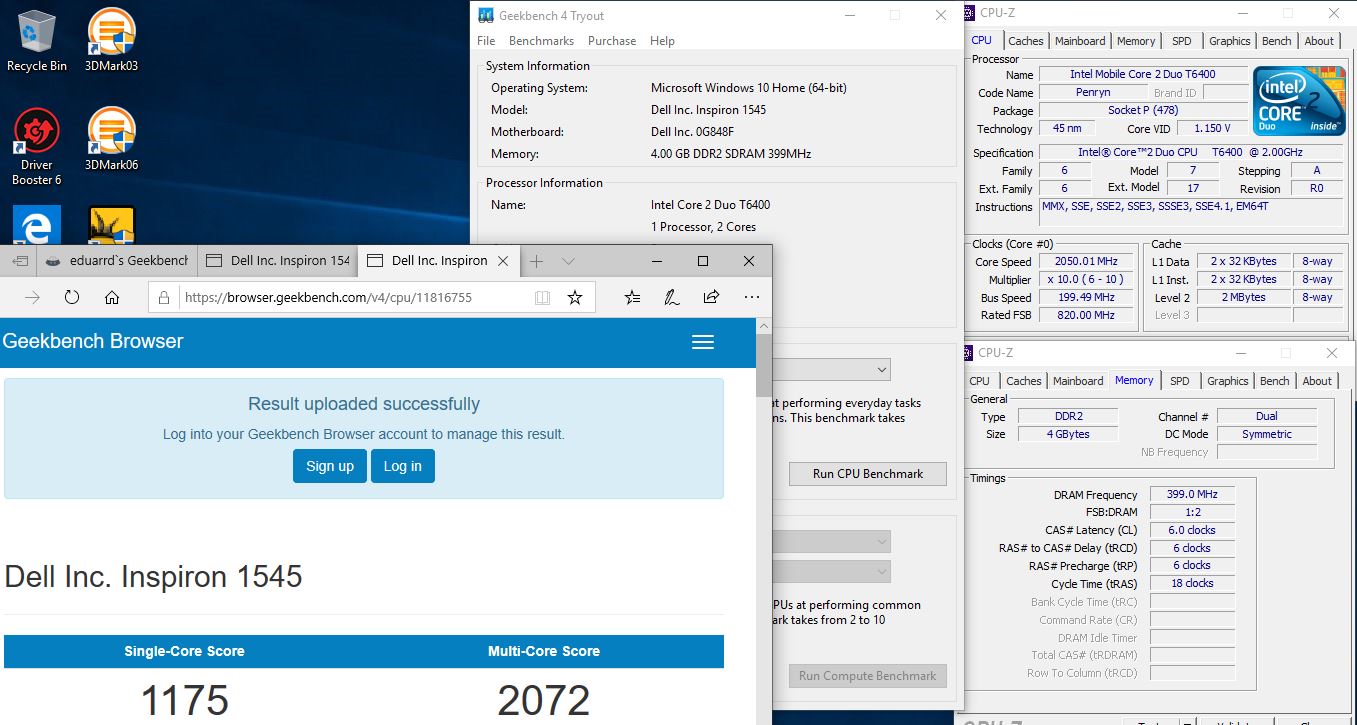Open the File menu in Geekbench
1357x725 pixels.
coord(486,41)
